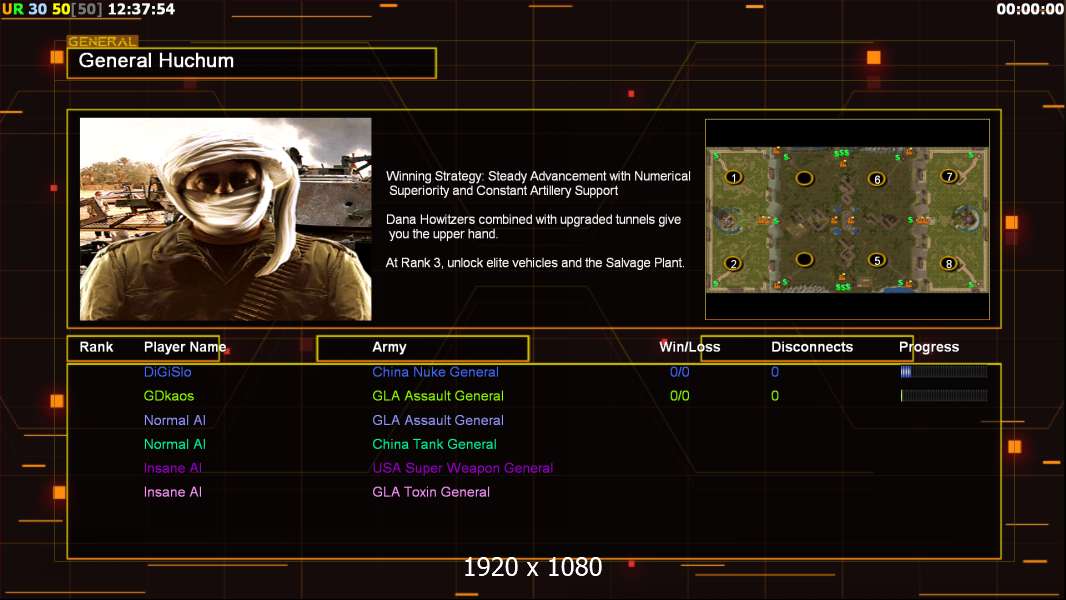Choose start position 6 on the minimap
This screenshot has width=1066, height=600.
click(877, 179)
